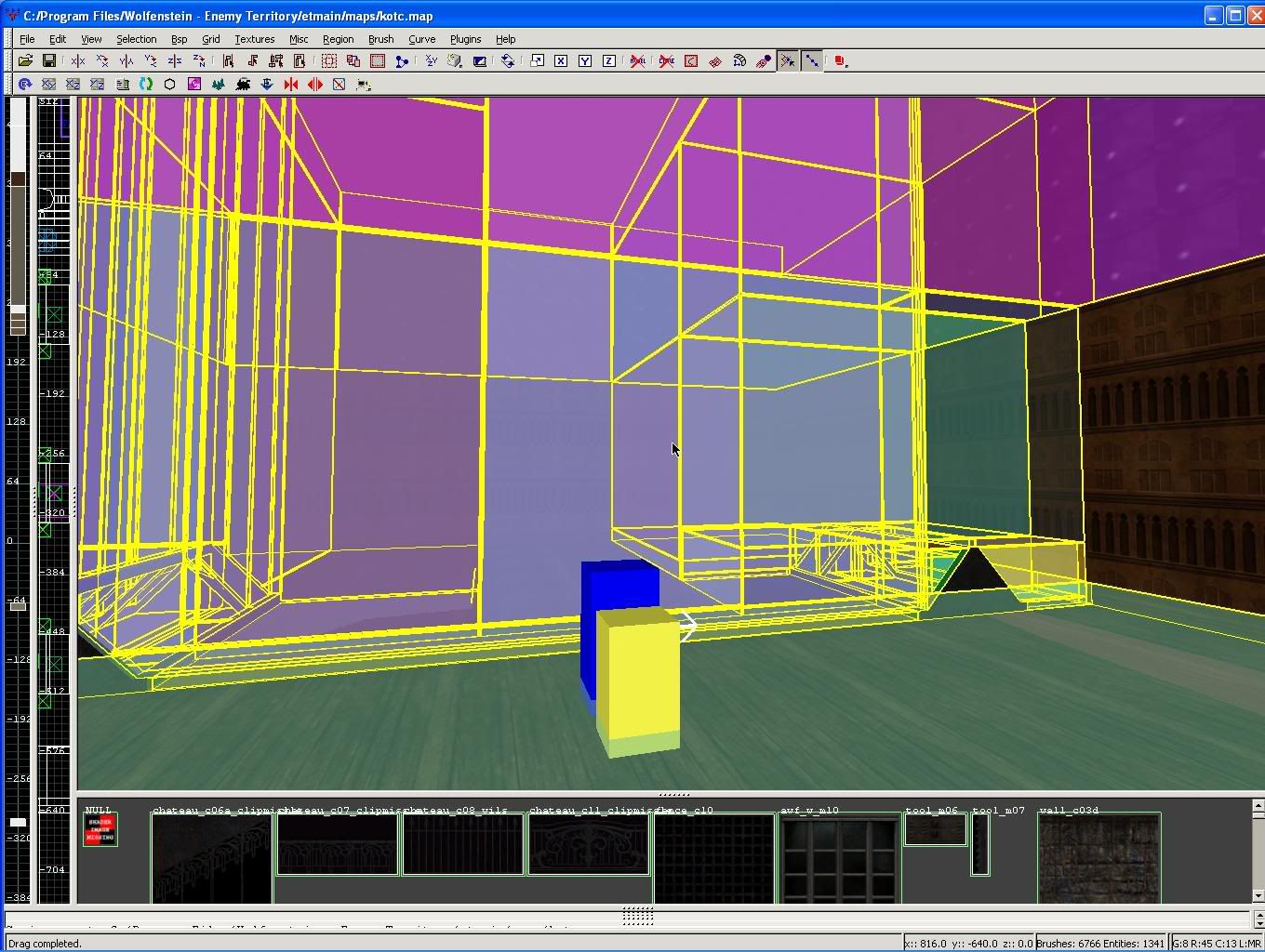The width and height of the screenshot is (1265, 952).
Task: Click the Put caps on patch icon
Action: click(764, 61)
